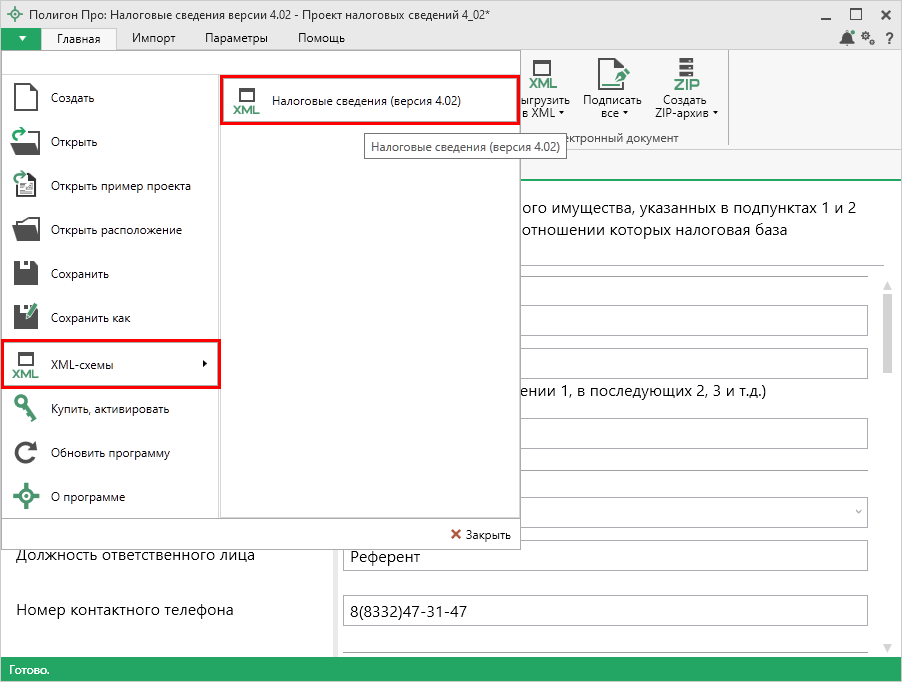Open an example project via Открыть пример проекта
The image size is (902, 682).
(120, 186)
